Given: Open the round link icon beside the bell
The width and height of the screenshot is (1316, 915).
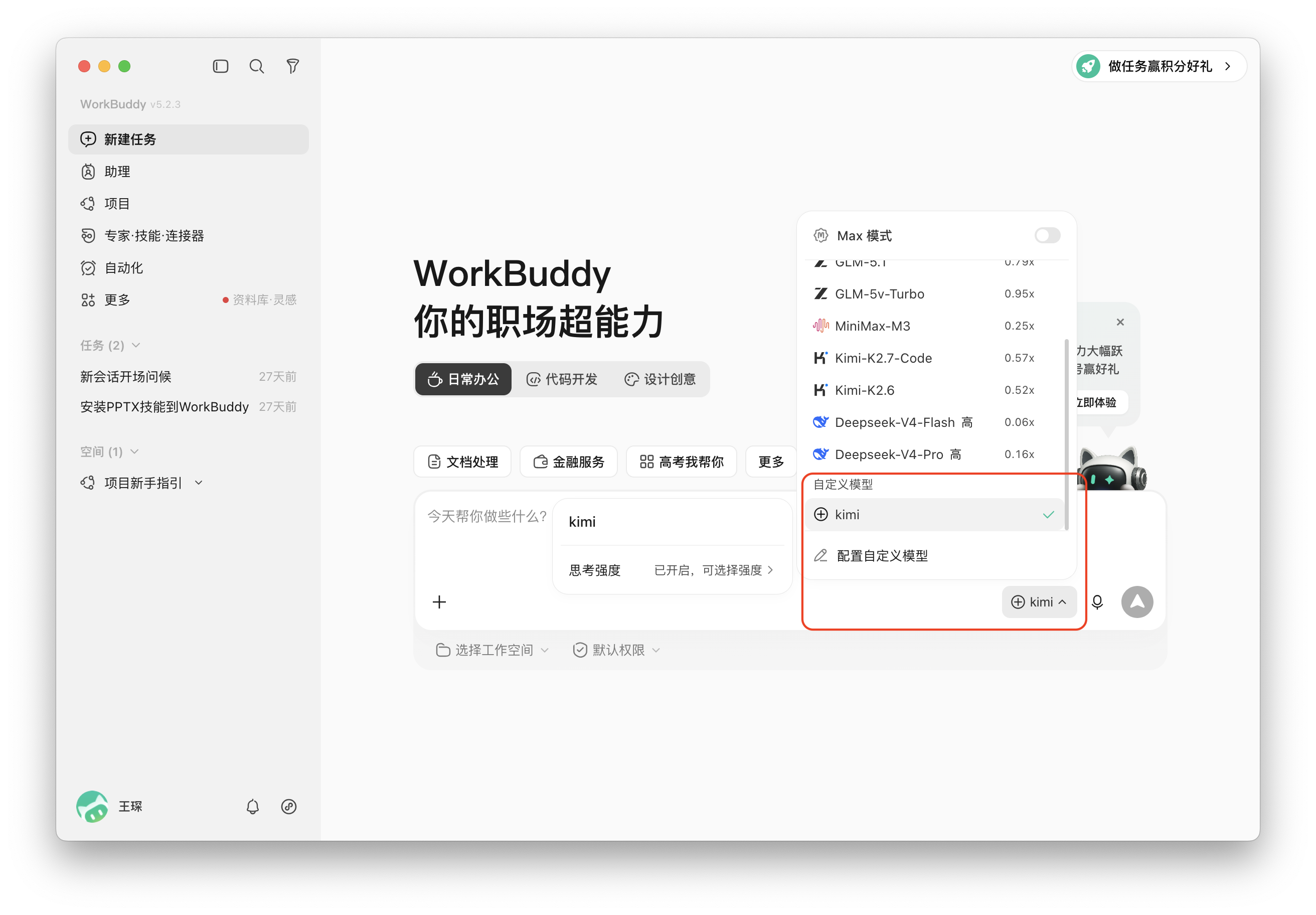Looking at the screenshot, I should pos(289,807).
